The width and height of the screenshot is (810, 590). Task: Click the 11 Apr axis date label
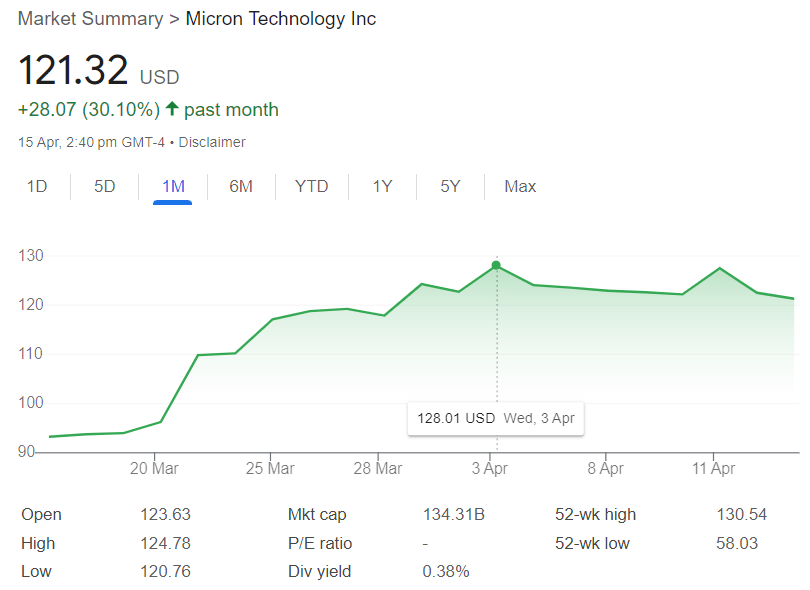714,468
